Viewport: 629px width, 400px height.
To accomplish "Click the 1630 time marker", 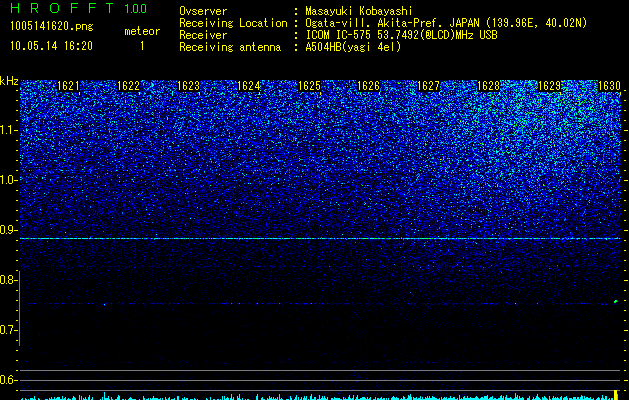I will coord(609,86).
